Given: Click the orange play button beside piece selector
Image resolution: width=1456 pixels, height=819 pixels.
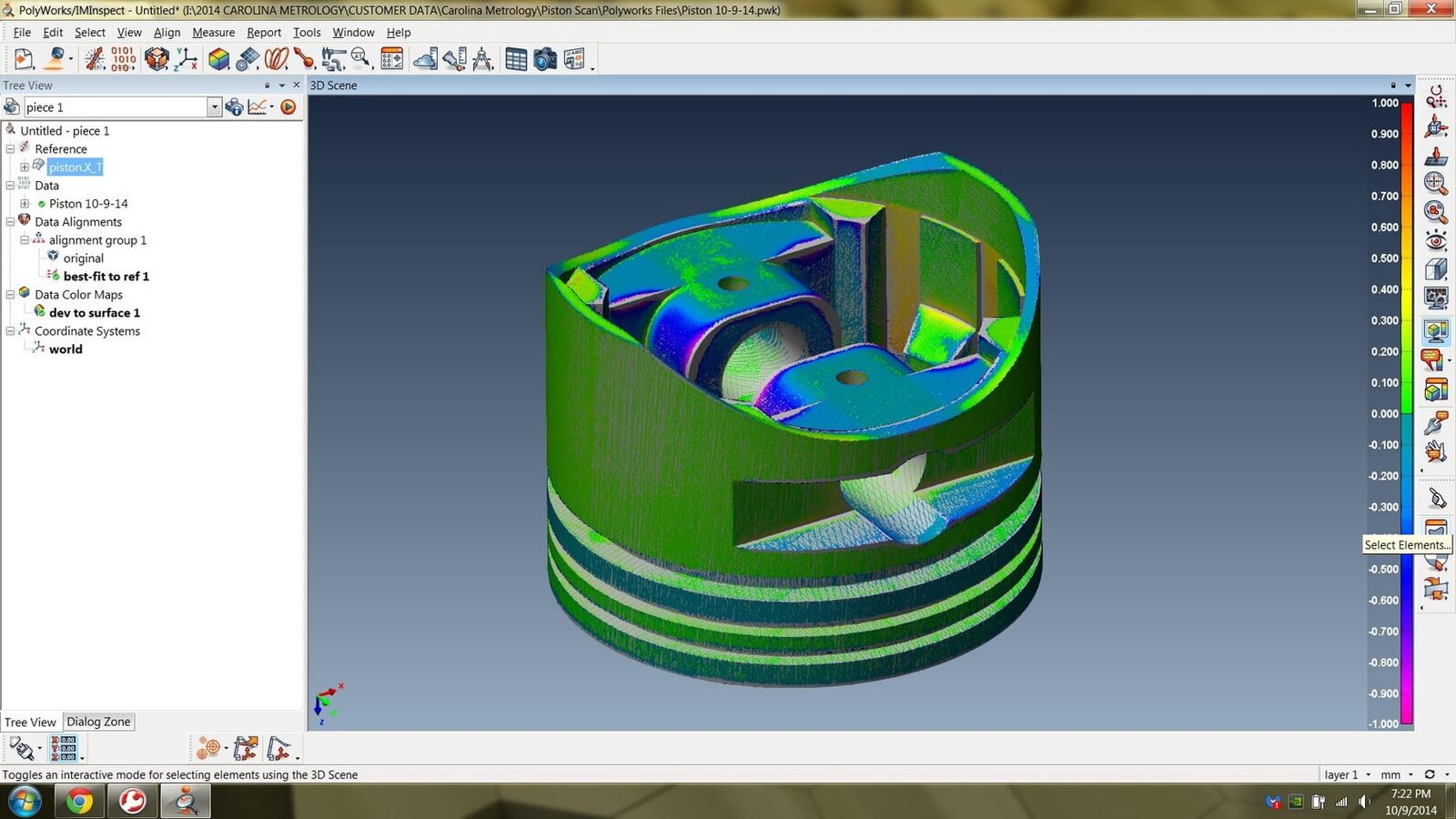Looking at the screenshot, I should click(x=288, y=107).
